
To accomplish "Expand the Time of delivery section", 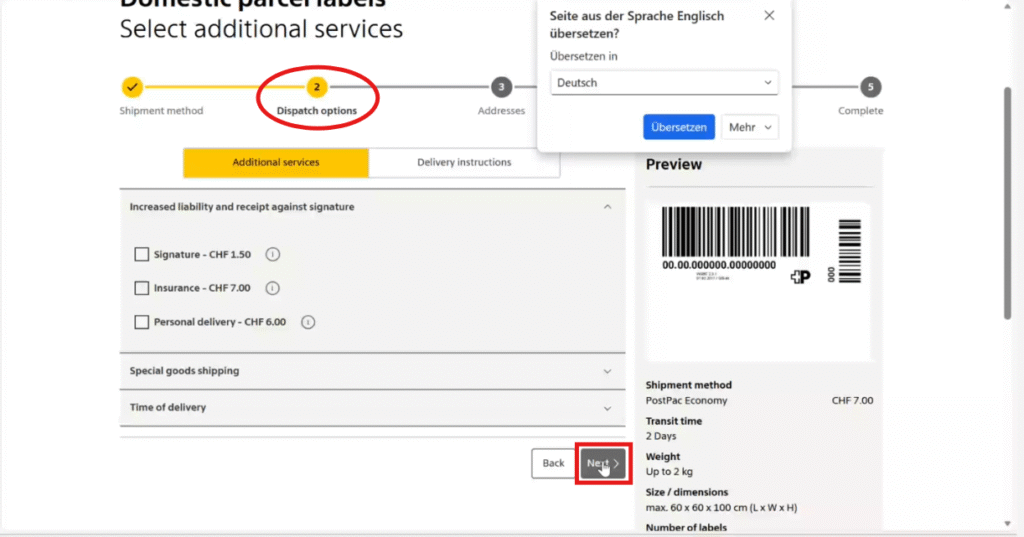I will coord(372,408).
